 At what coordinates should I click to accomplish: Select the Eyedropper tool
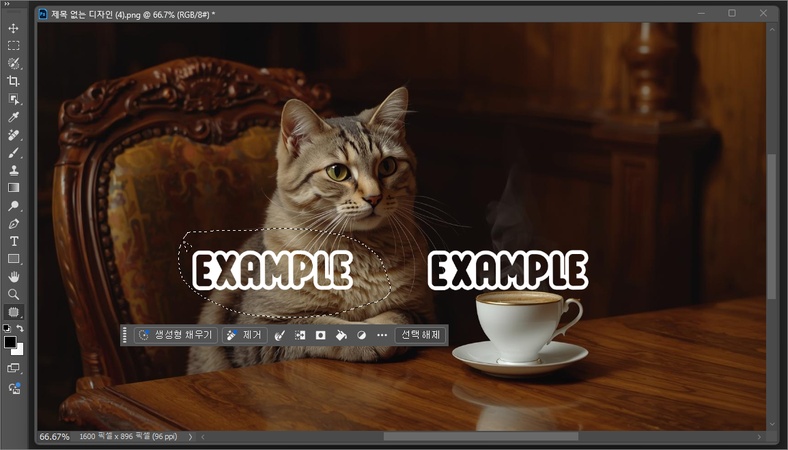(14, 117)
